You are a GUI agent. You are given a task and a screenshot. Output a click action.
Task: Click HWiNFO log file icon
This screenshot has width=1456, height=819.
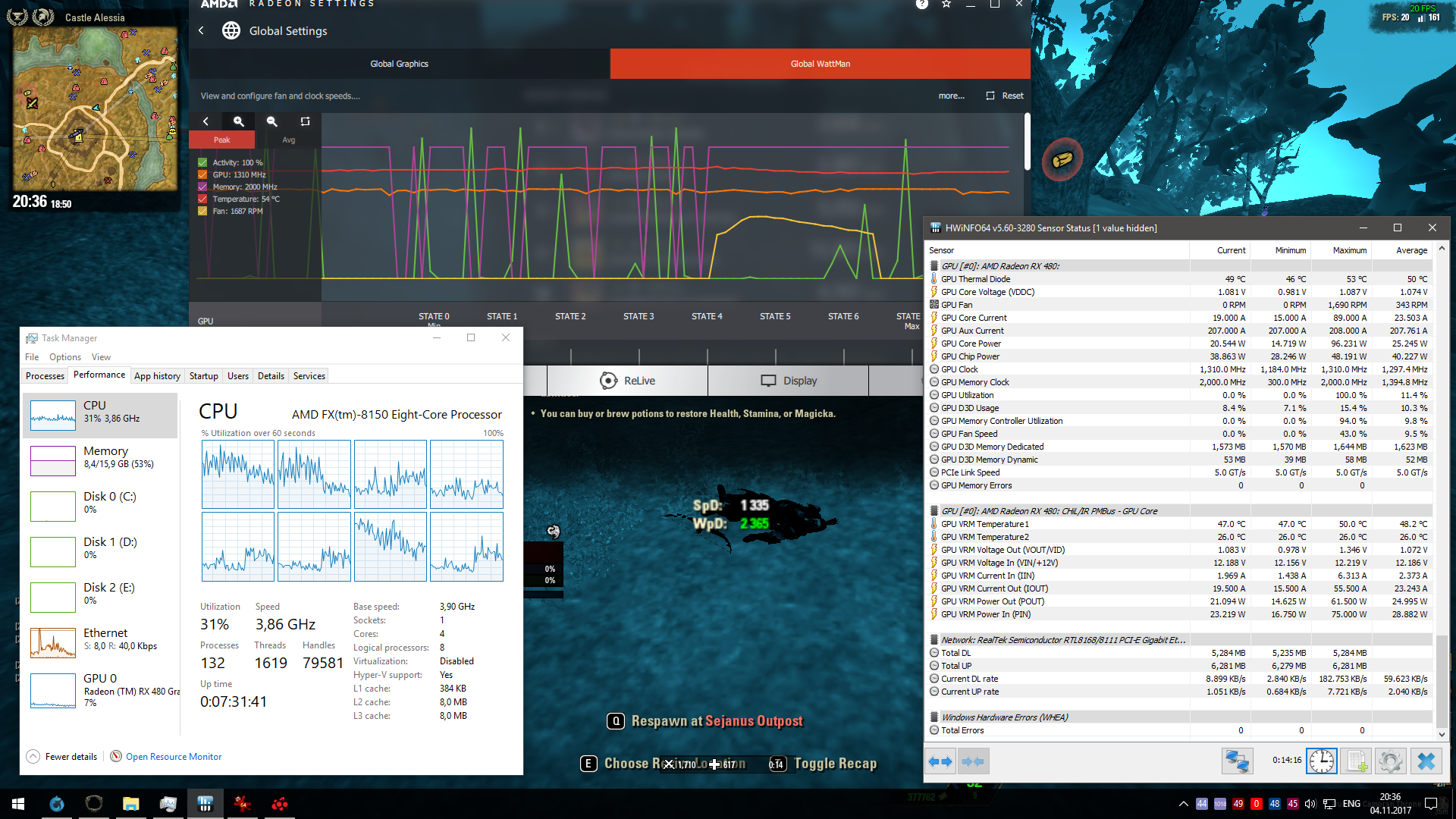click(x=1356, y=761)
